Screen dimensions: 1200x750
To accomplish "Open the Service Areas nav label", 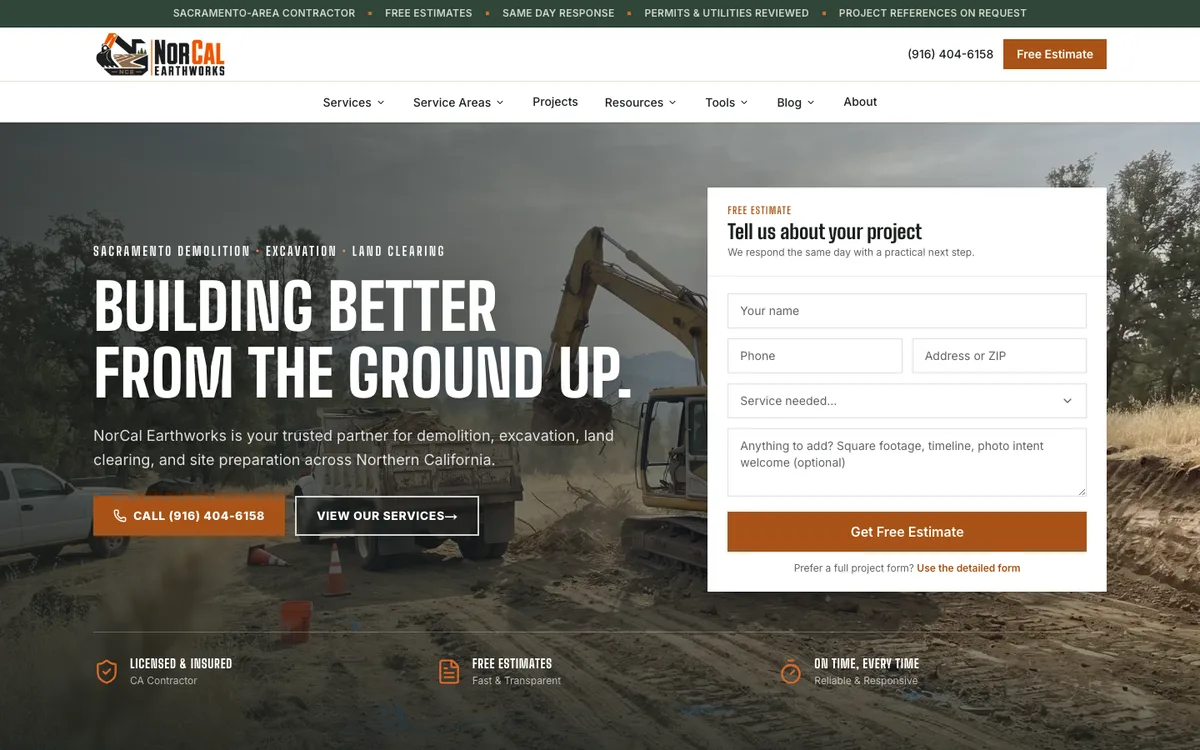I will click(x=452, y=103).
